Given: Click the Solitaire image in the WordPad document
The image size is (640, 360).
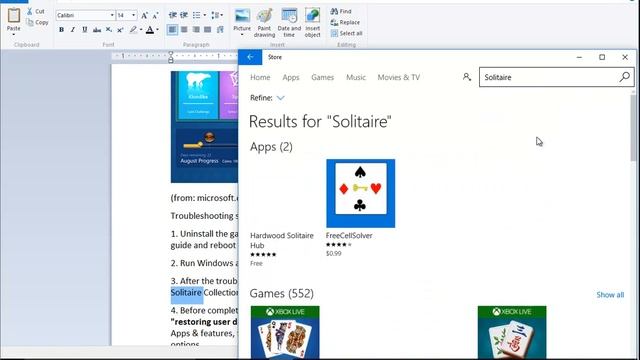Looking at the screenshot, I should 204,127.
